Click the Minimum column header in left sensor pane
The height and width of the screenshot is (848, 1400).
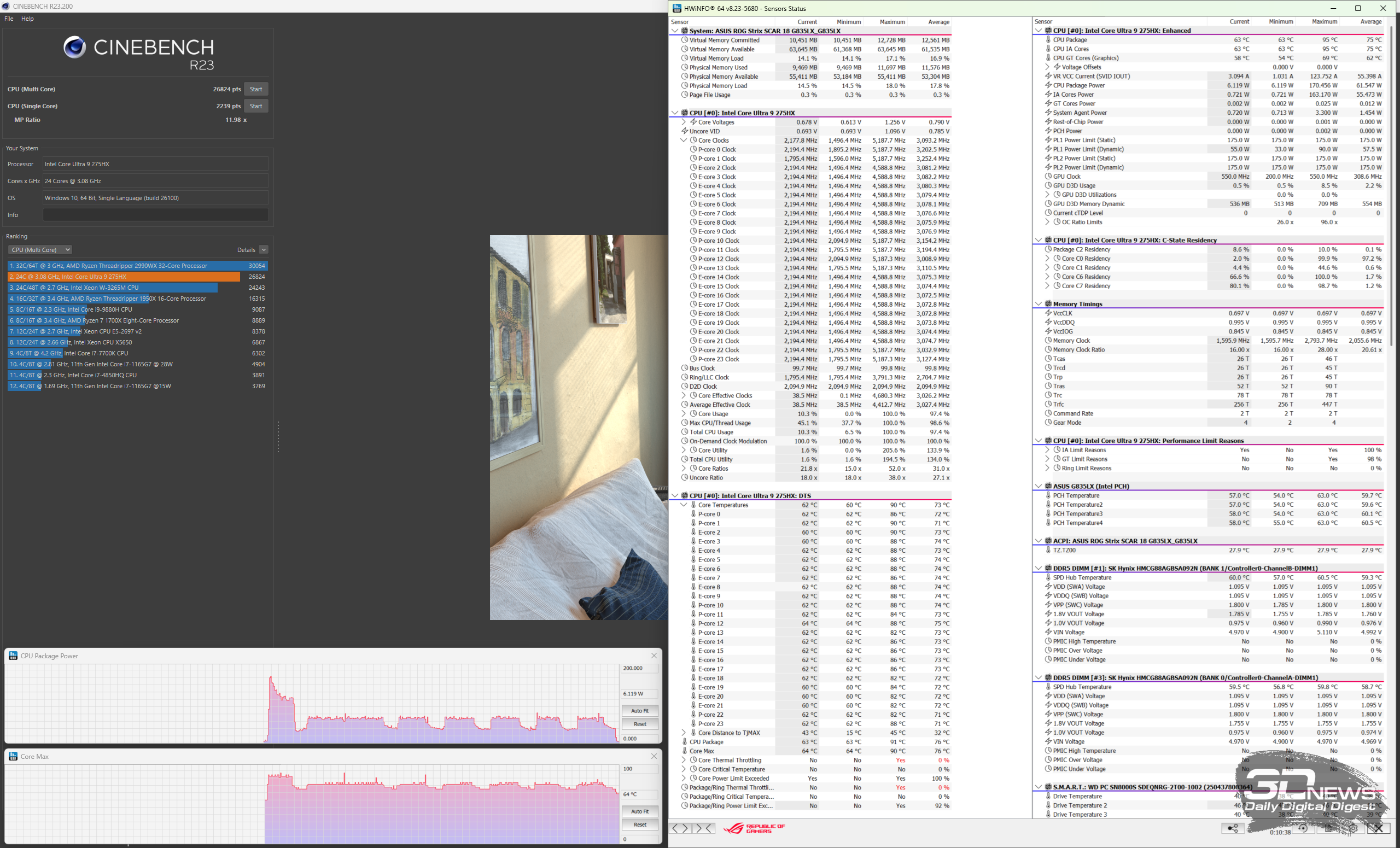click(848, 21)
